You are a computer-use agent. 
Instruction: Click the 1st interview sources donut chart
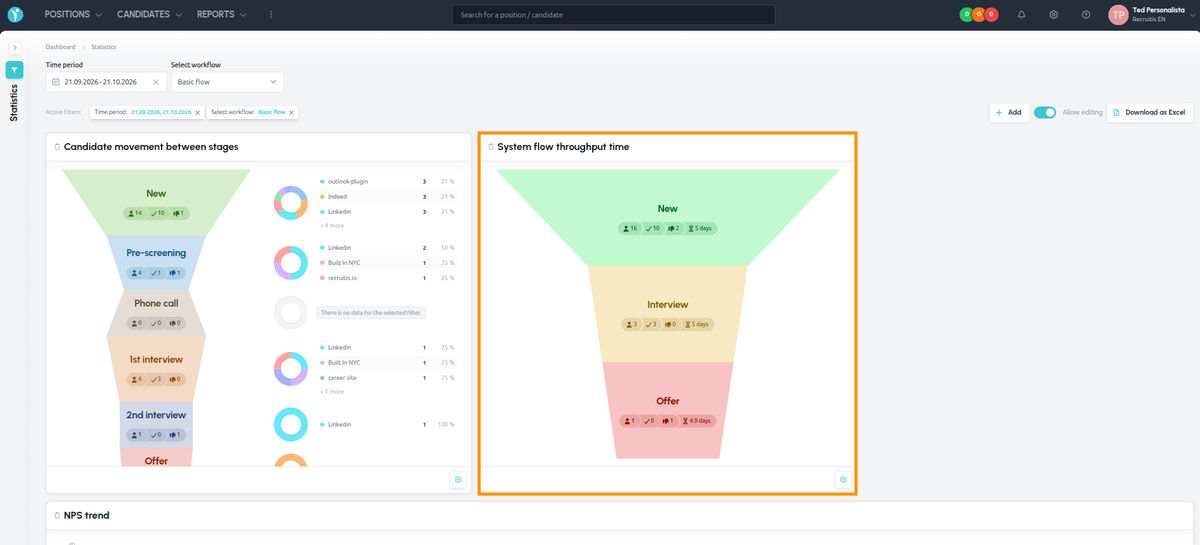(x=291, y=369)
